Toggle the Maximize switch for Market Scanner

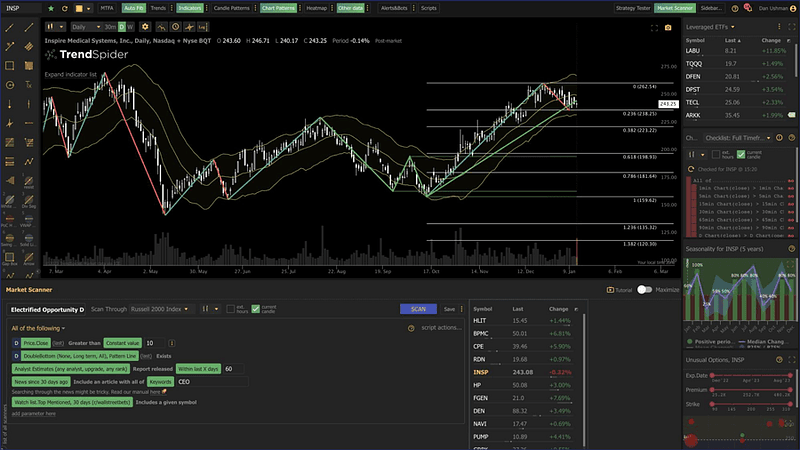click(x=644, y=289)
